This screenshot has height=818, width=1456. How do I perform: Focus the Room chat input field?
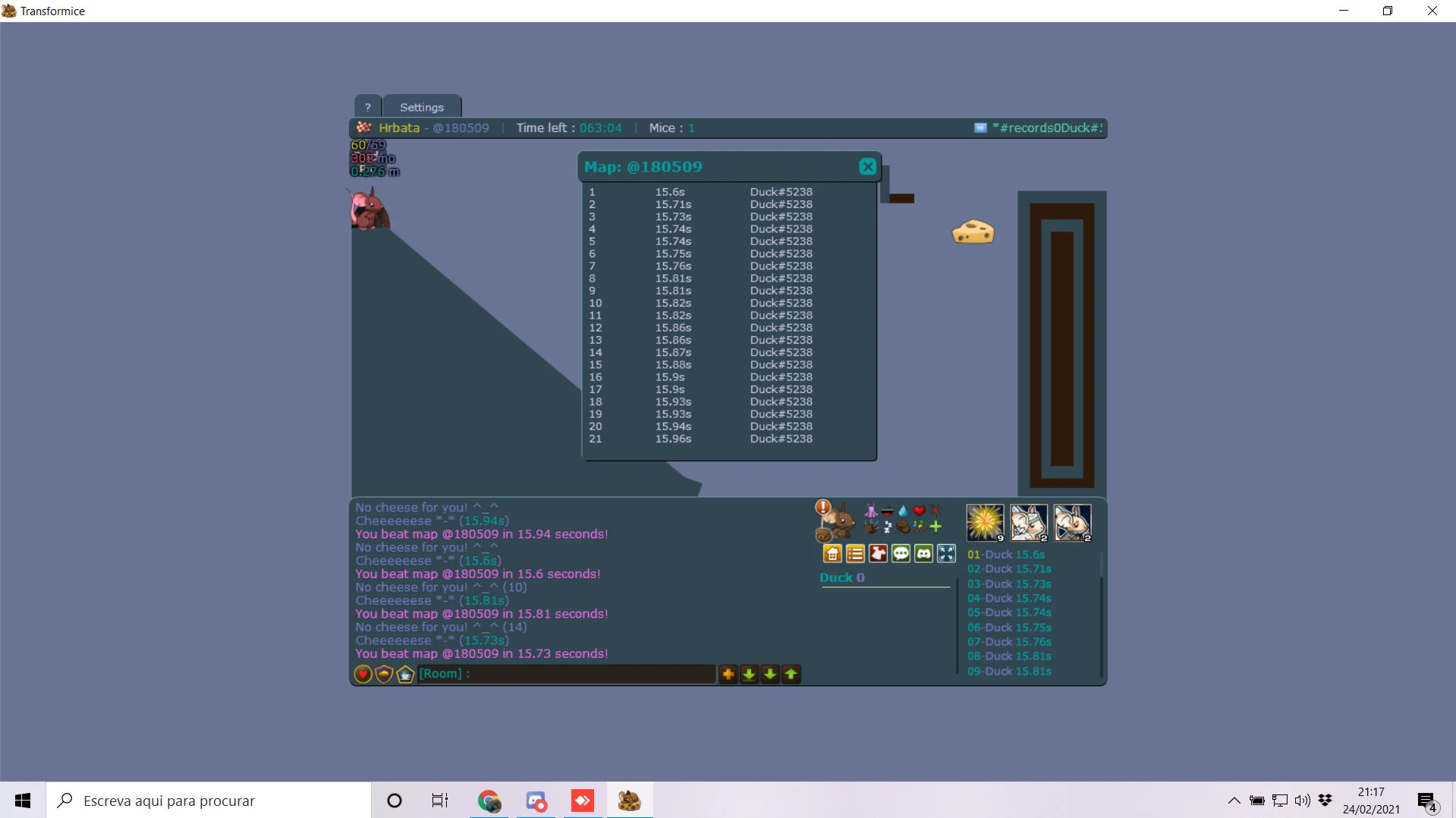click(x=567, y=674)
